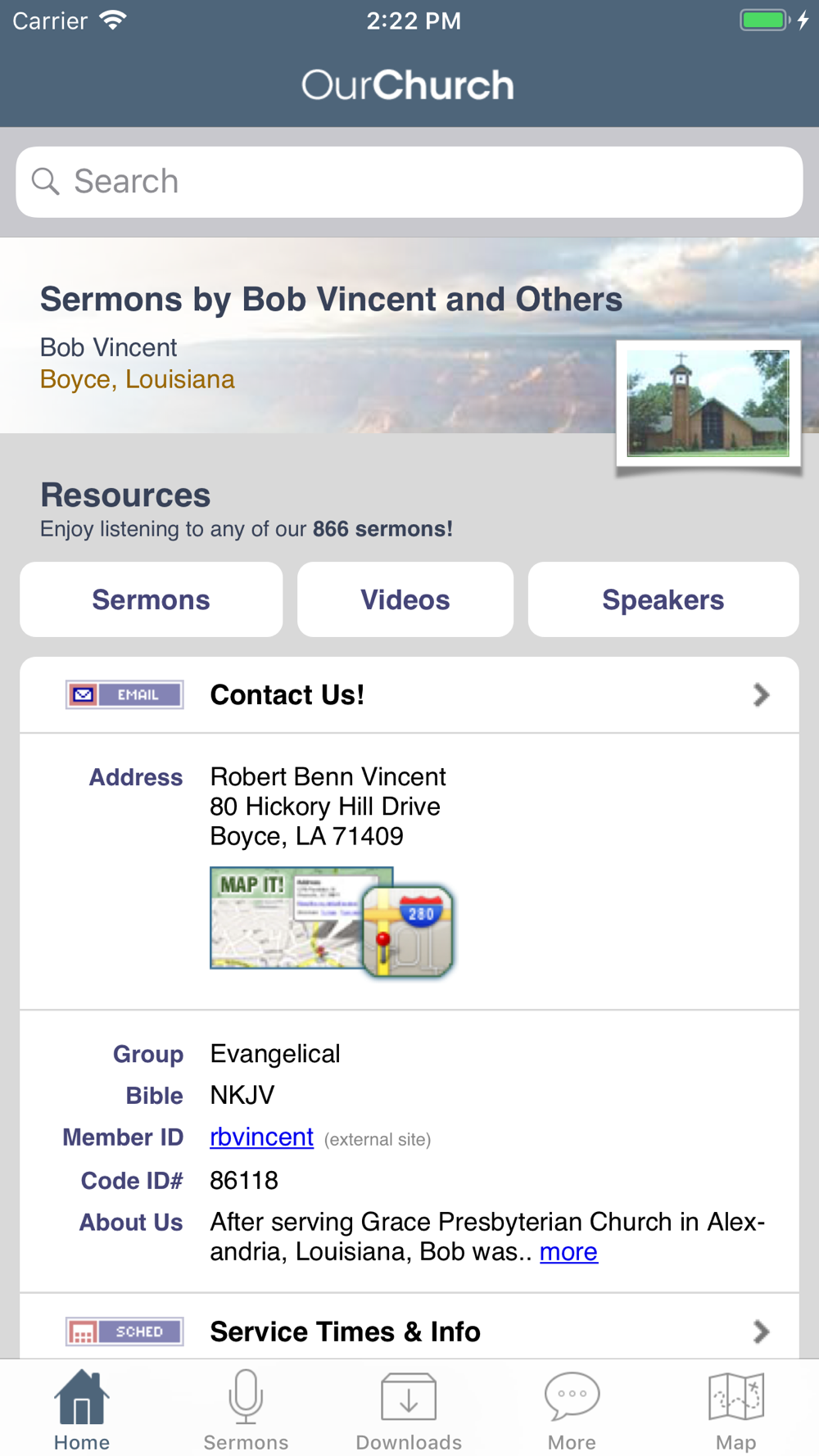Open the Videos resource button
Screen dimensions: 819x1456
[x=405, y=599]
